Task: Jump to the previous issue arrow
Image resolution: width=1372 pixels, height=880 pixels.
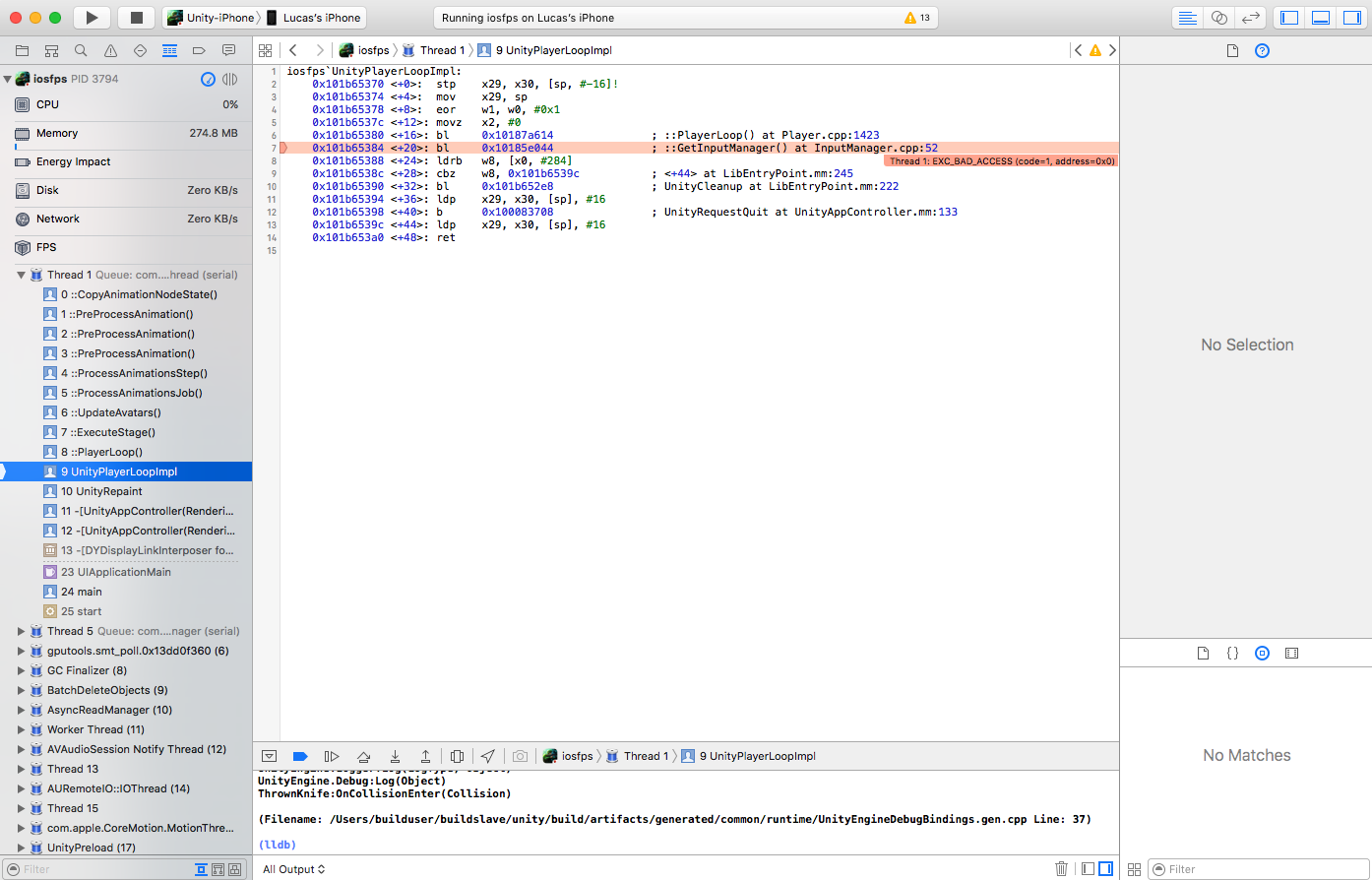Action: 1078,50
